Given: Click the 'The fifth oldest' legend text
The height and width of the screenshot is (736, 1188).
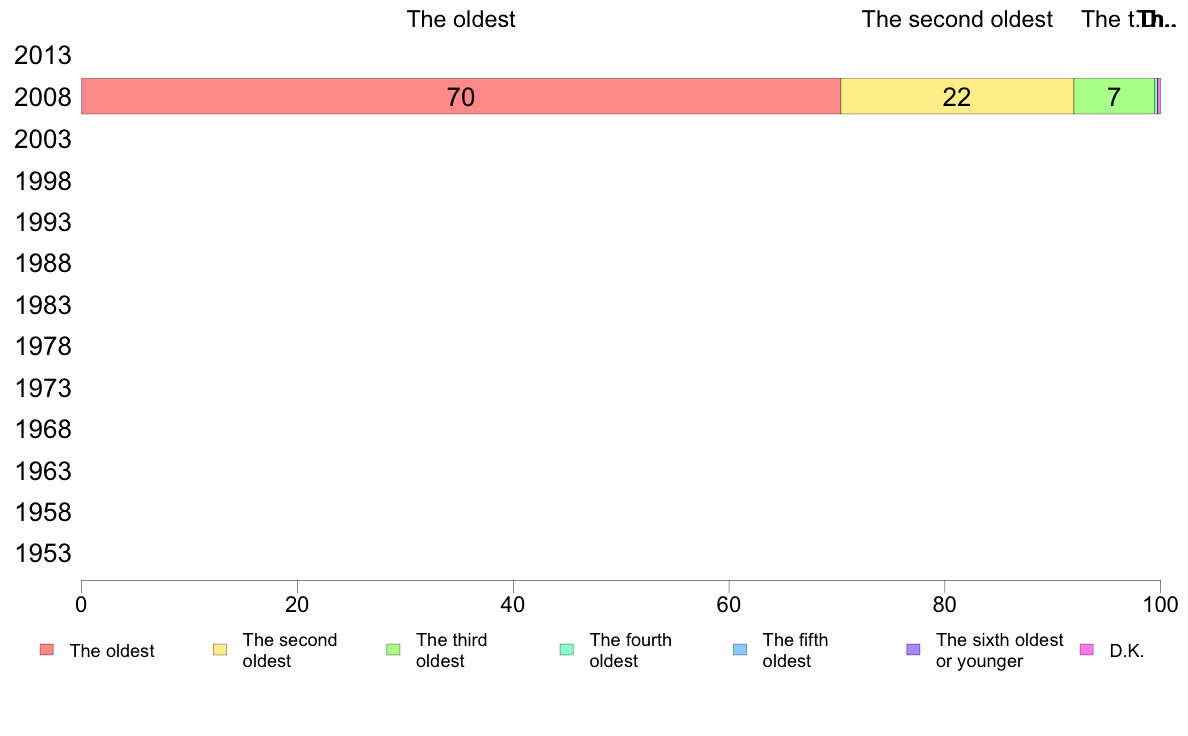Looking at the screenshot, I should pos(795,650).
